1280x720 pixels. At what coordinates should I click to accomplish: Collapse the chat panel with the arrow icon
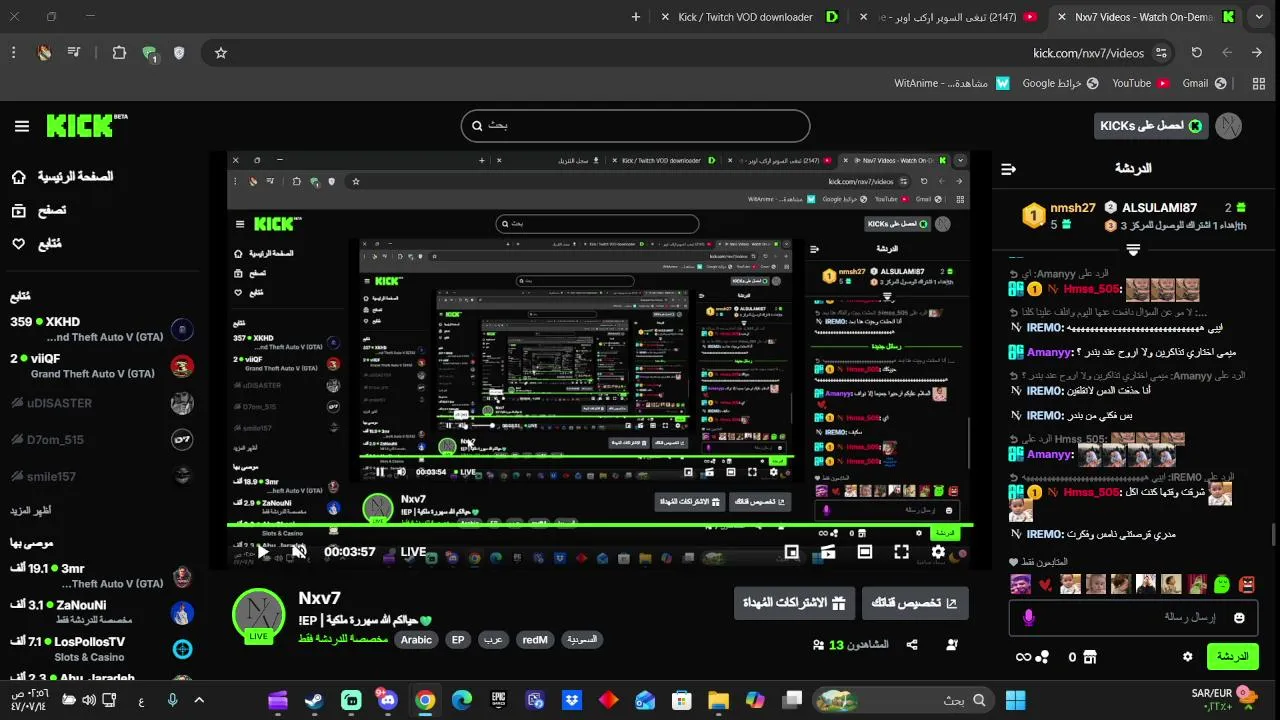pos(1009,169)
